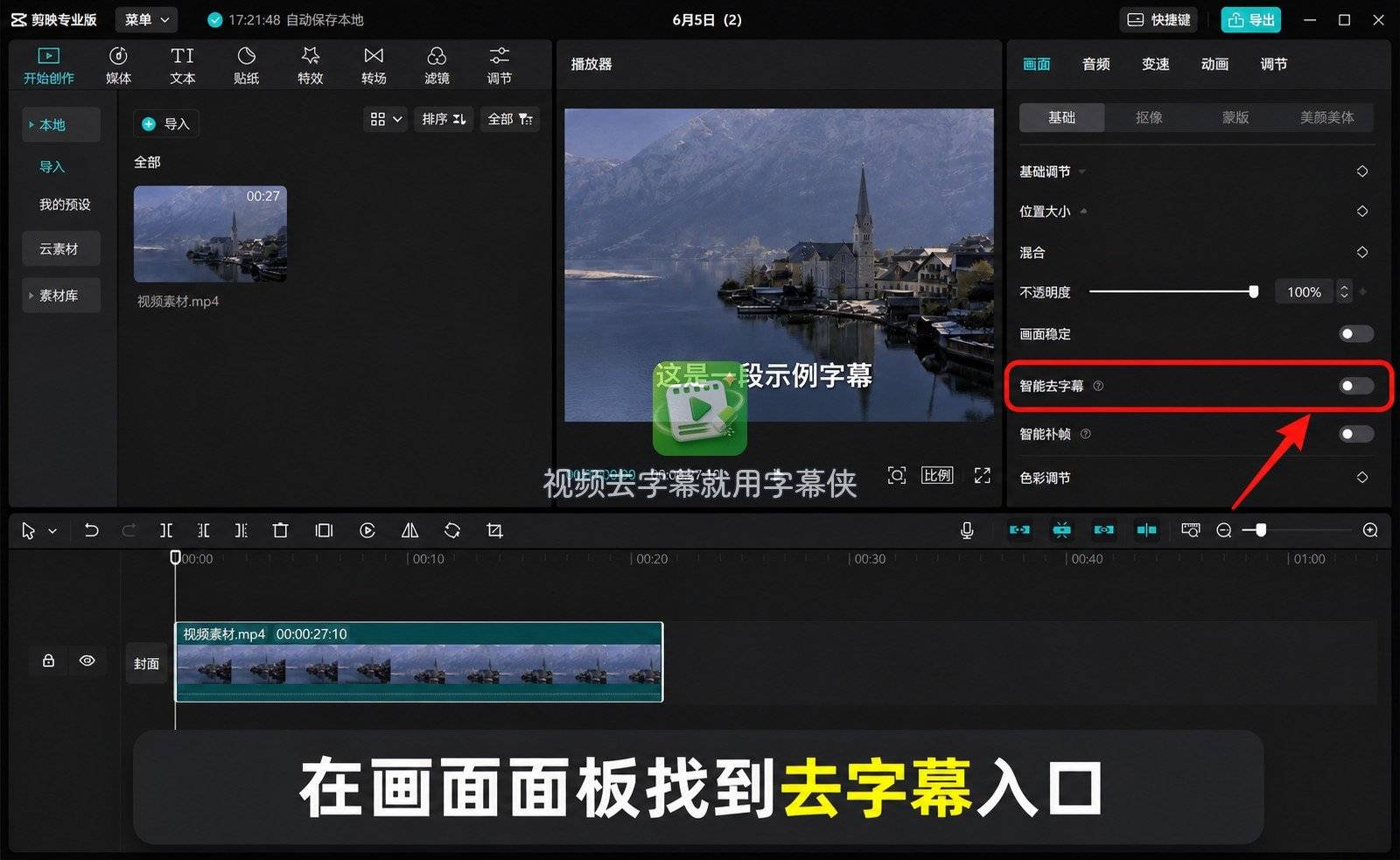Viewport: 1400px width, 860px height.
Task: Expand the 素材库 tree item
Action: (31, 296)
